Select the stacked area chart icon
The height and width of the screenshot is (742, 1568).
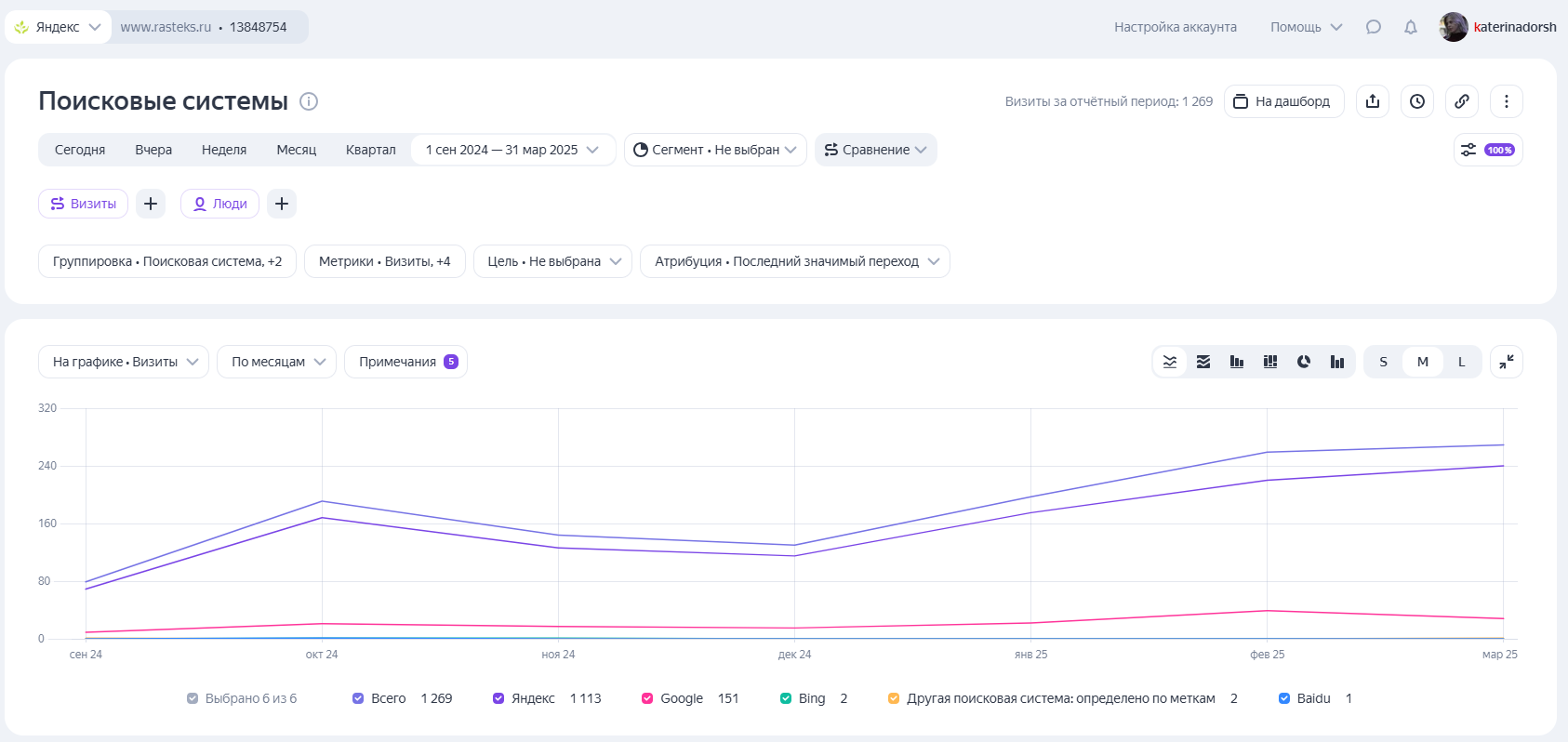pyautogui.click(x=1203, y=362)
